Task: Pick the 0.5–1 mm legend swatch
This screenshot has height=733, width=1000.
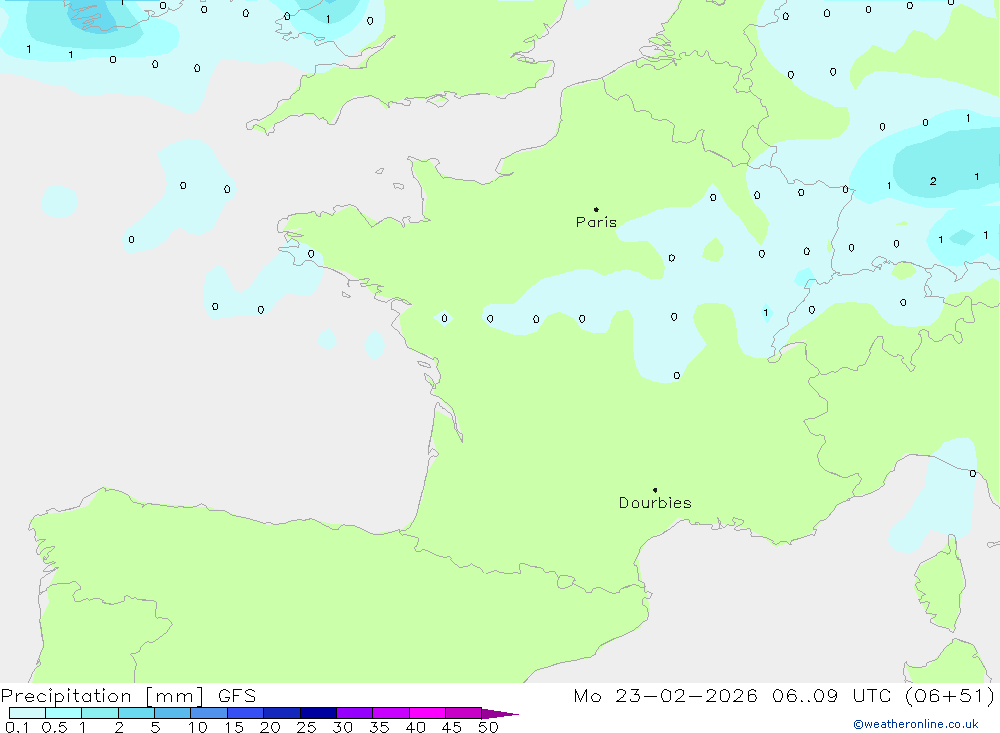Action: [64, 713]
